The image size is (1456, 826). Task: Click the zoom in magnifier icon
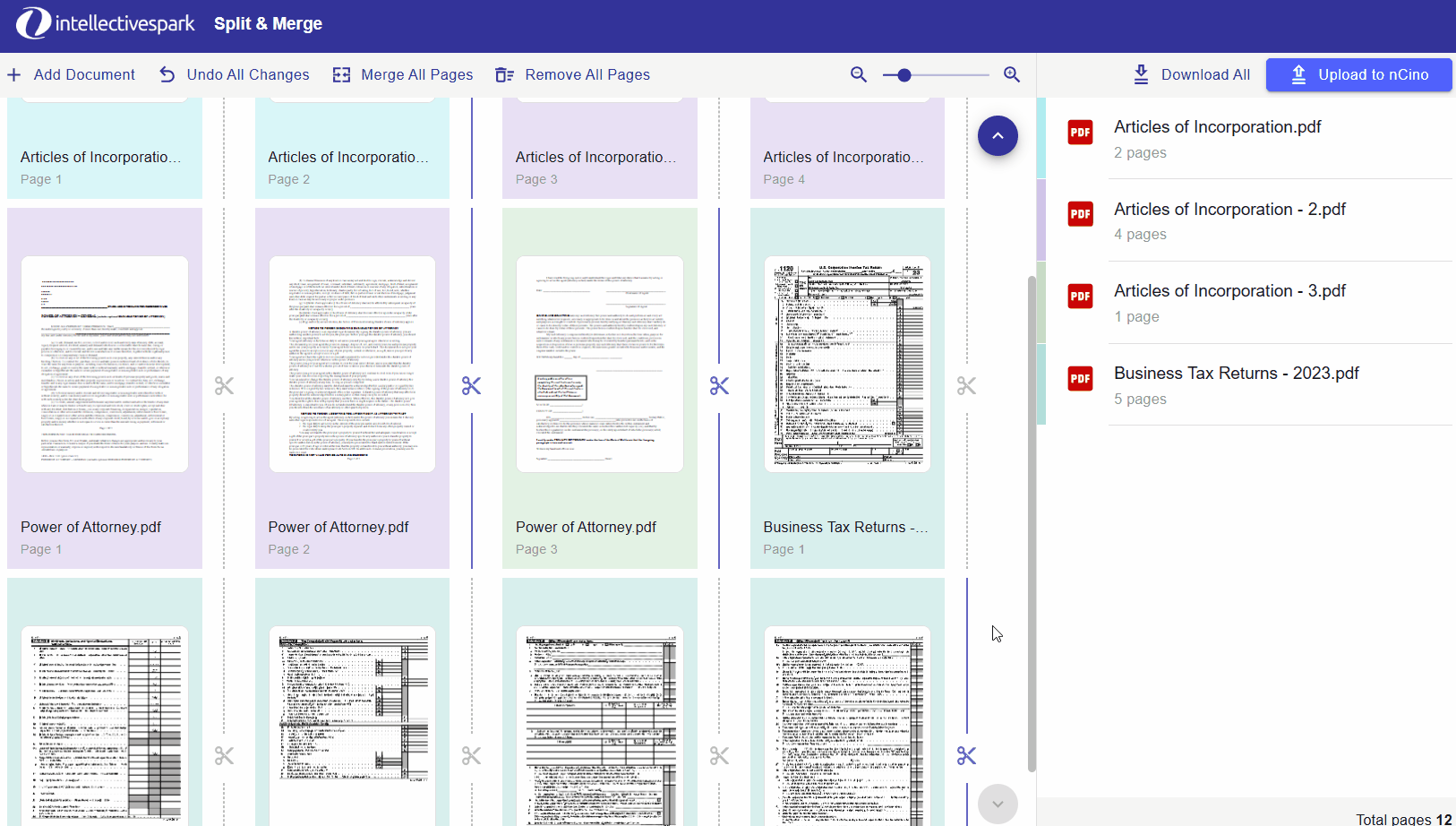pyautogui.click(x=1012, y=74)
